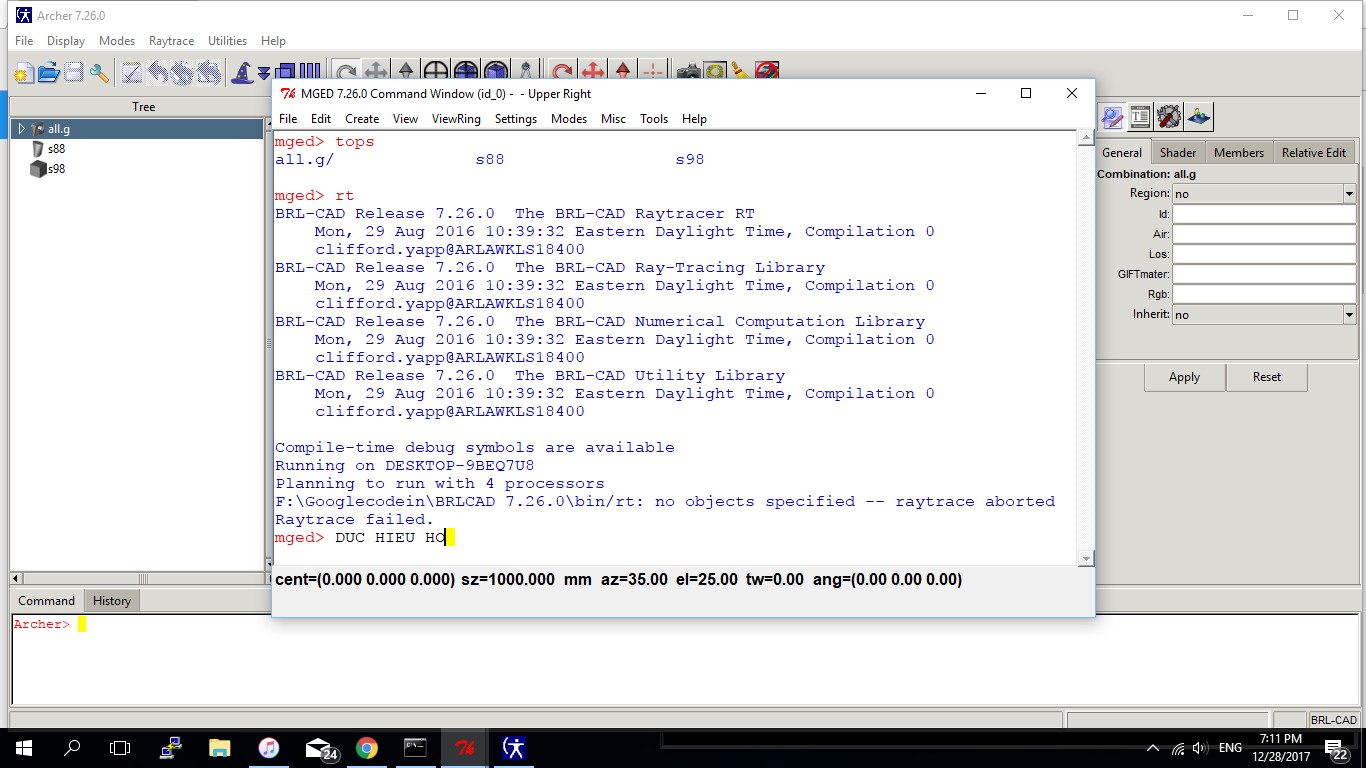
Task: Click the vertical bars icon in toolbar
Action: coord(310,72)
